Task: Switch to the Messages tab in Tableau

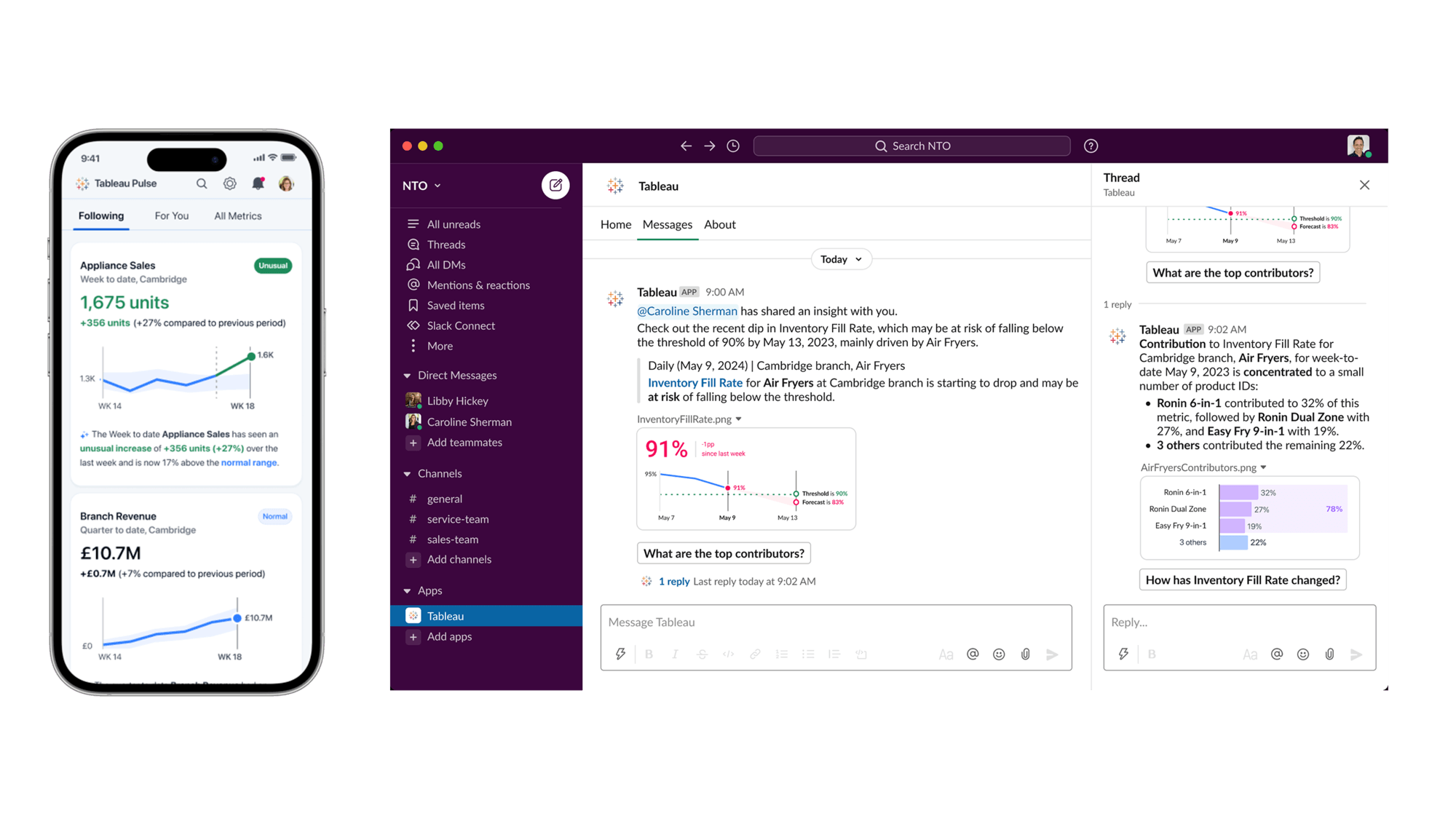Action: (x=668, y=224)
